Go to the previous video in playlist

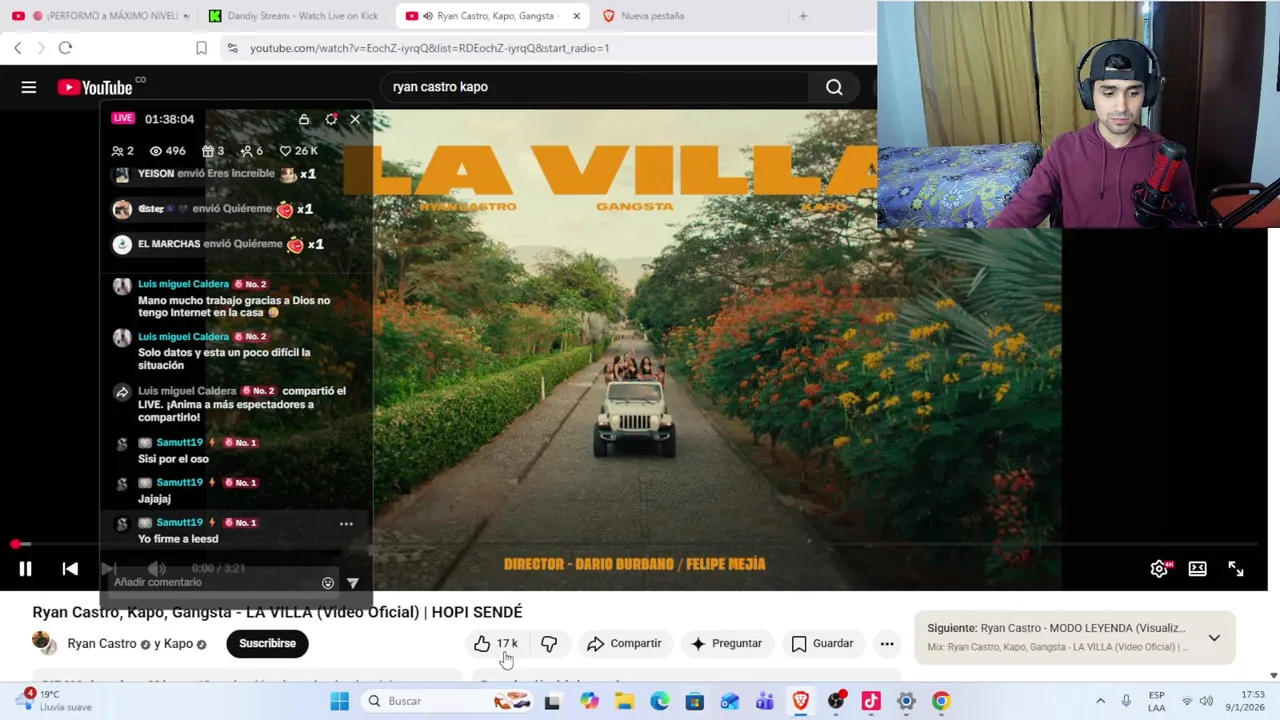pyautogui.click(x=70, y=569)
